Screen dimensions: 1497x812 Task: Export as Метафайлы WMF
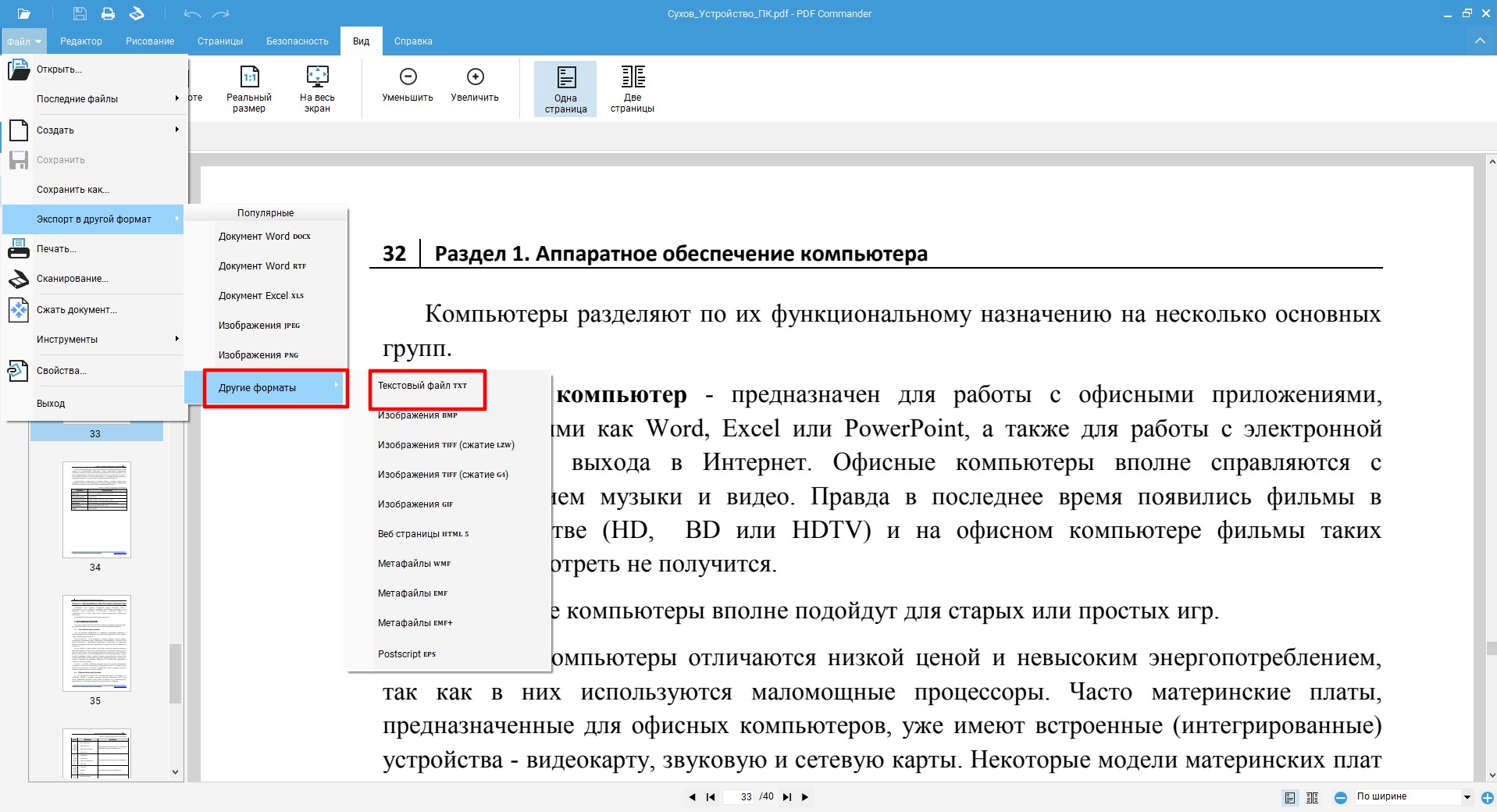450,564
